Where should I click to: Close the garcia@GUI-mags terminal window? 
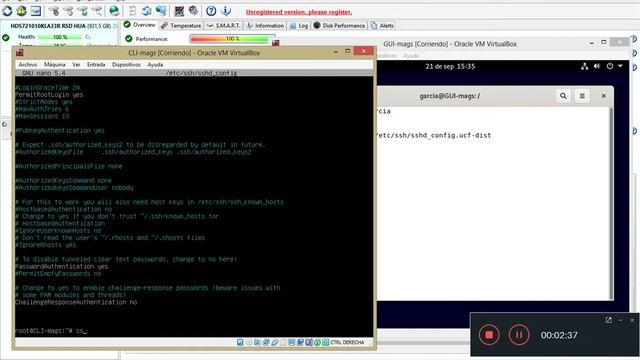pos(604,96)
